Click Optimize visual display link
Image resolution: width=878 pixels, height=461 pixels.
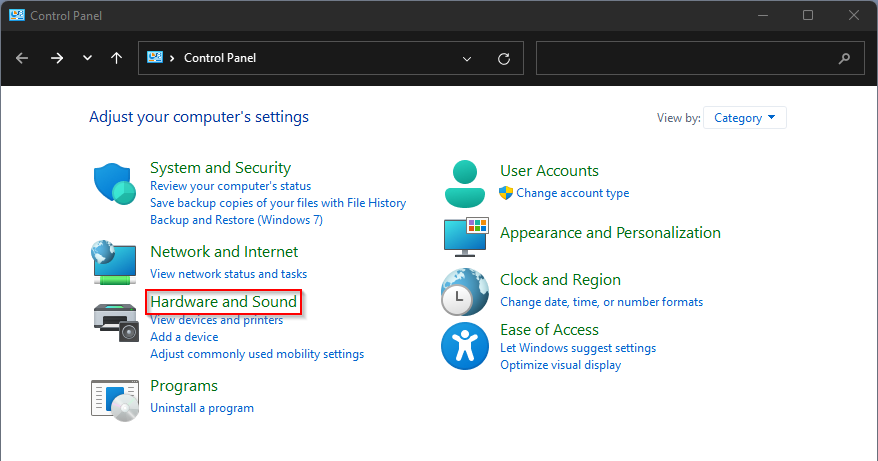tap(561, 365)
